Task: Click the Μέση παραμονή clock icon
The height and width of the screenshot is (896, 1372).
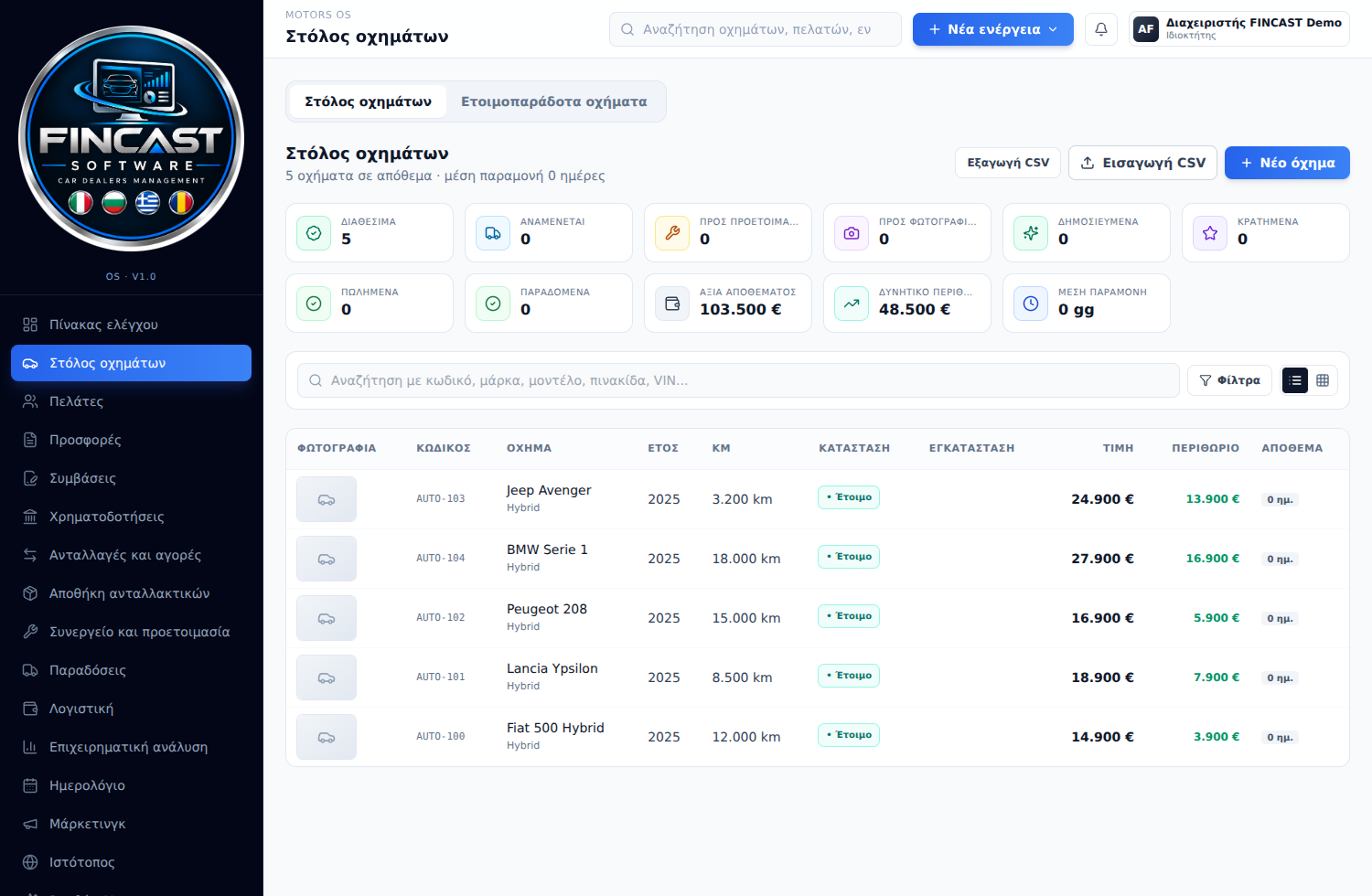Action: 1031,304
